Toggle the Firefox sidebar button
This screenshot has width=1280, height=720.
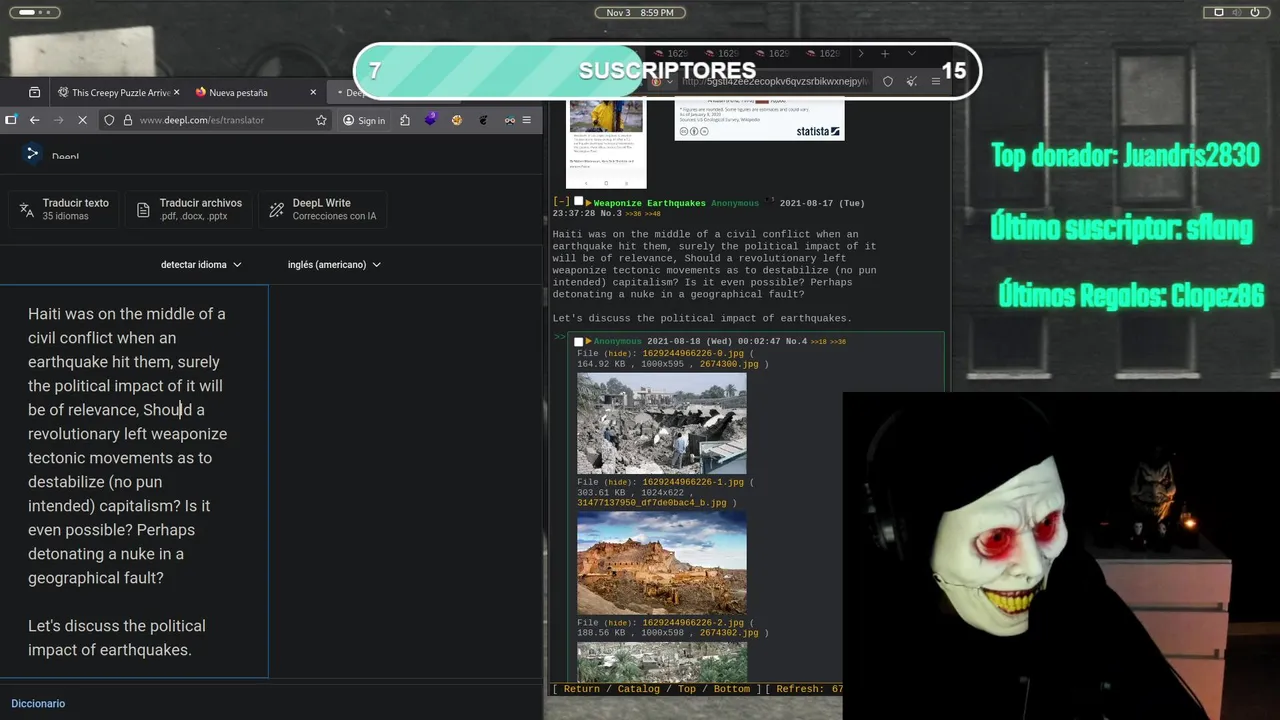11,120
